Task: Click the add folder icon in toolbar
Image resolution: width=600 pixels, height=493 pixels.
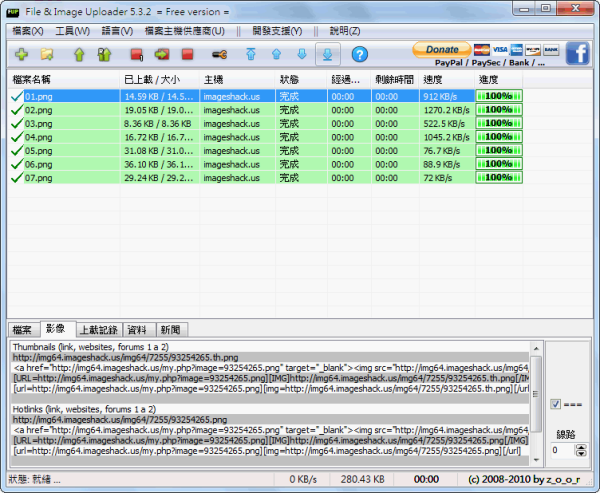Action: point(47,54)
